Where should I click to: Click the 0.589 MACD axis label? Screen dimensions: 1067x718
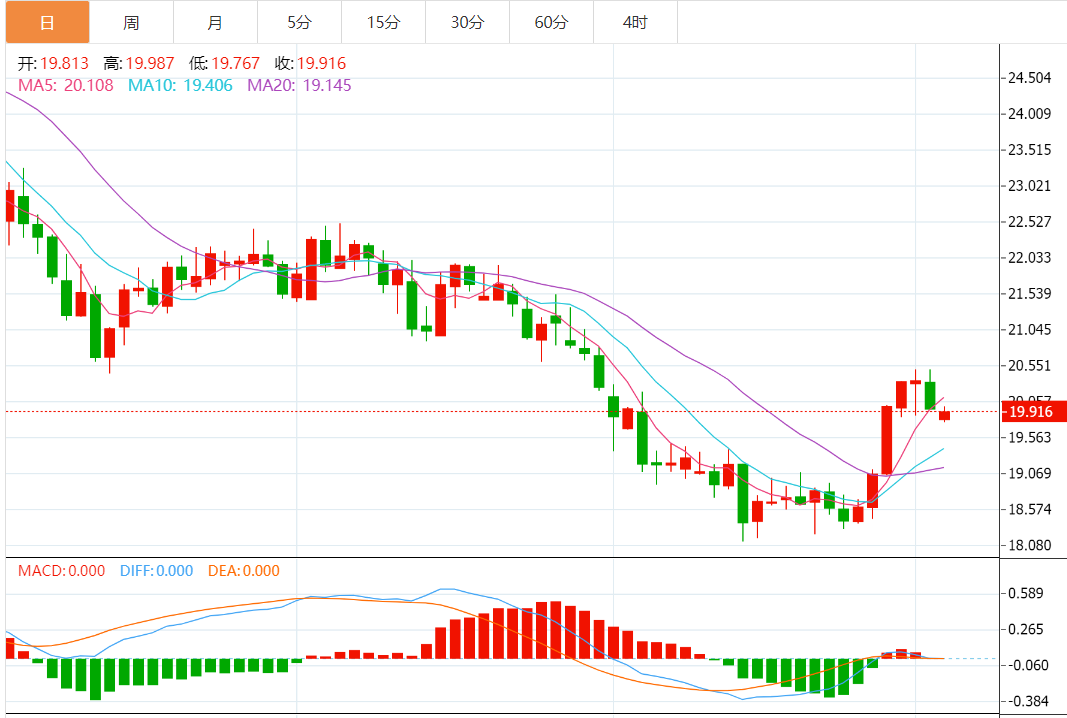click(1026, 593)
